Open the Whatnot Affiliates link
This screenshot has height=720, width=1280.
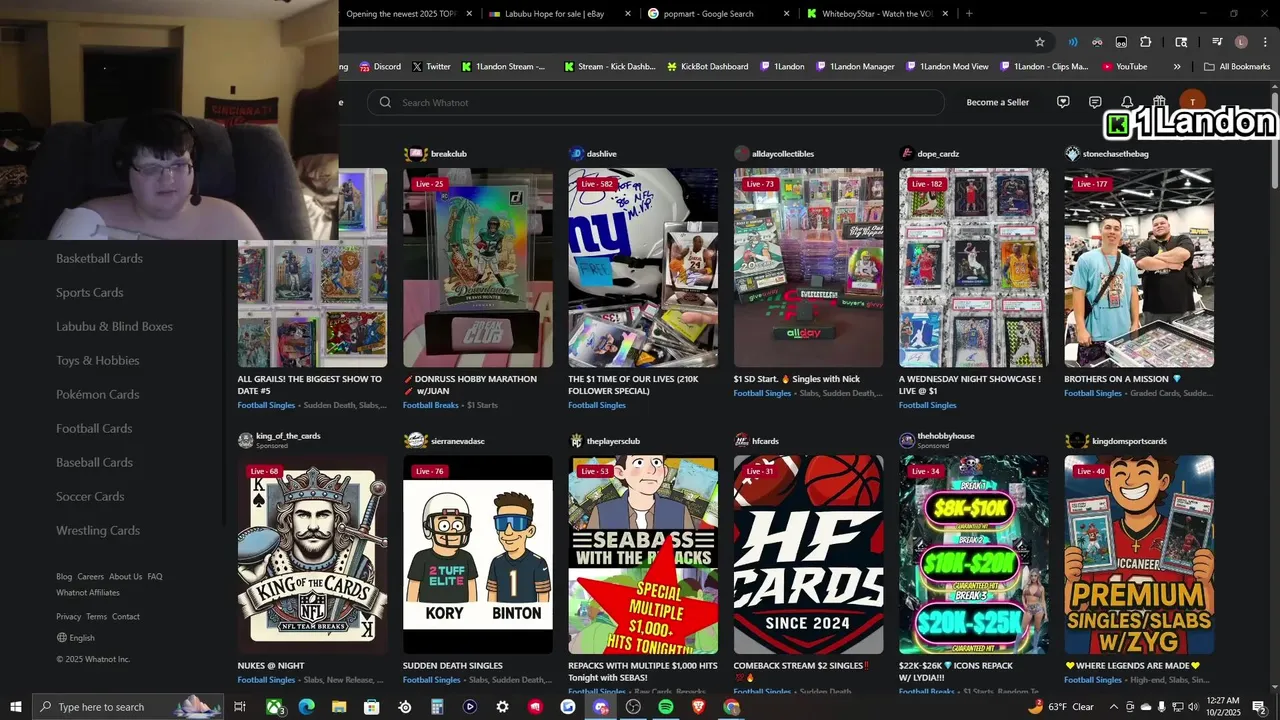88,592
